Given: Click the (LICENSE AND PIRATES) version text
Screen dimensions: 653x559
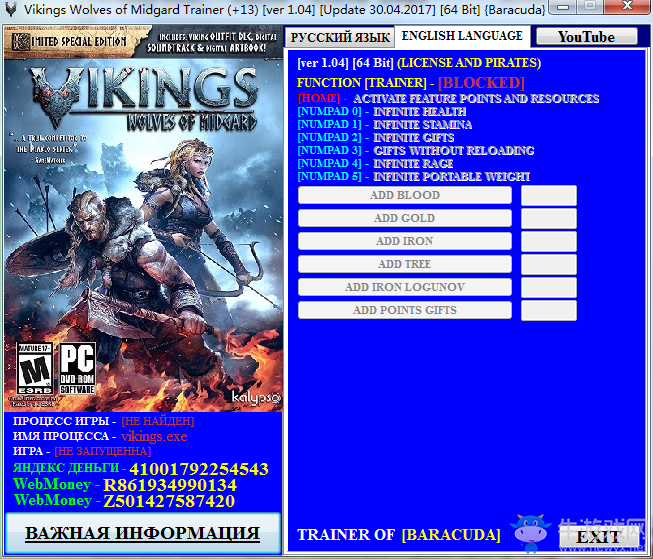Looking at the screenshot, I should (469, 62).
